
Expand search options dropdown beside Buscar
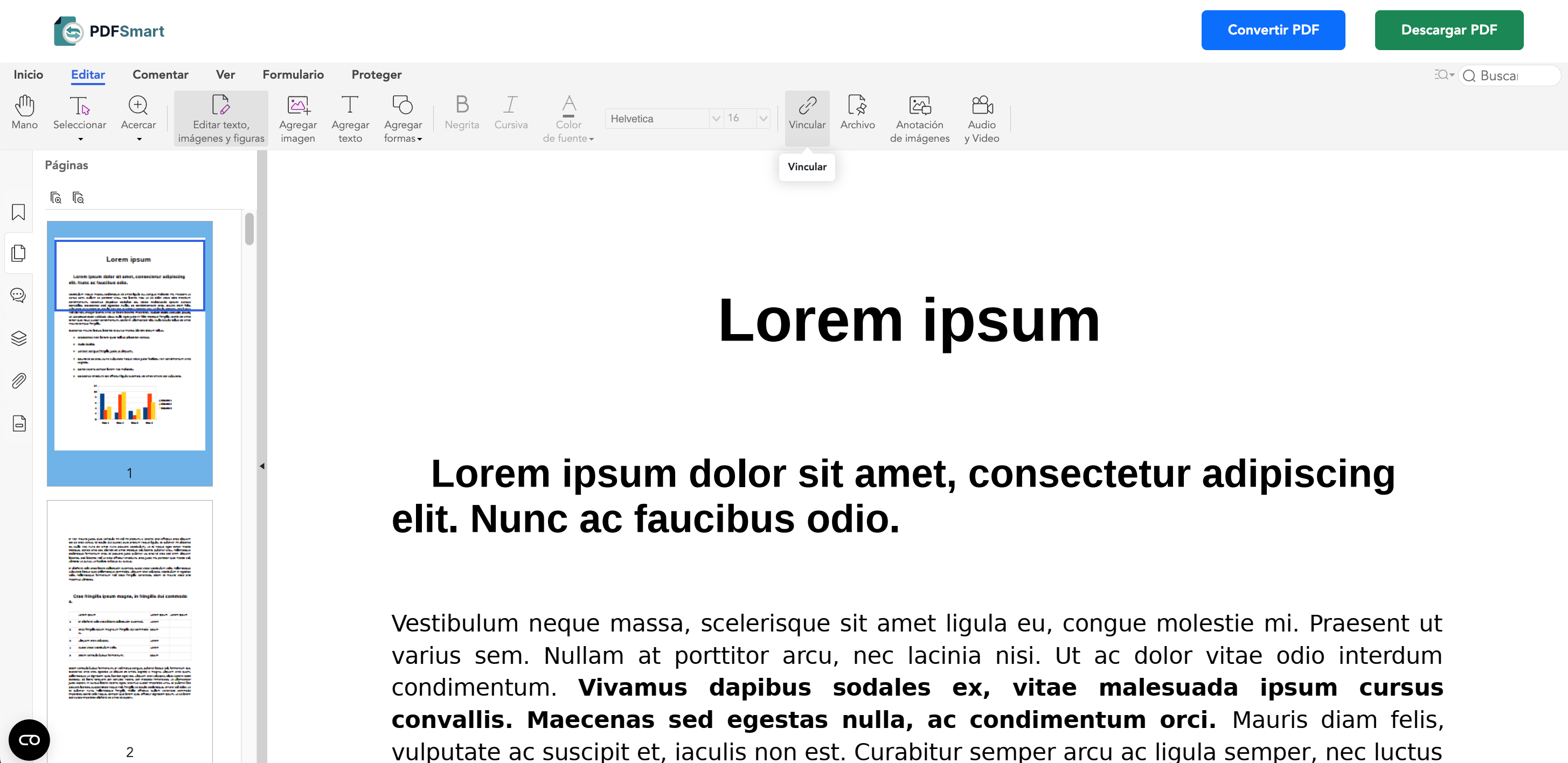coord(1444,75)
